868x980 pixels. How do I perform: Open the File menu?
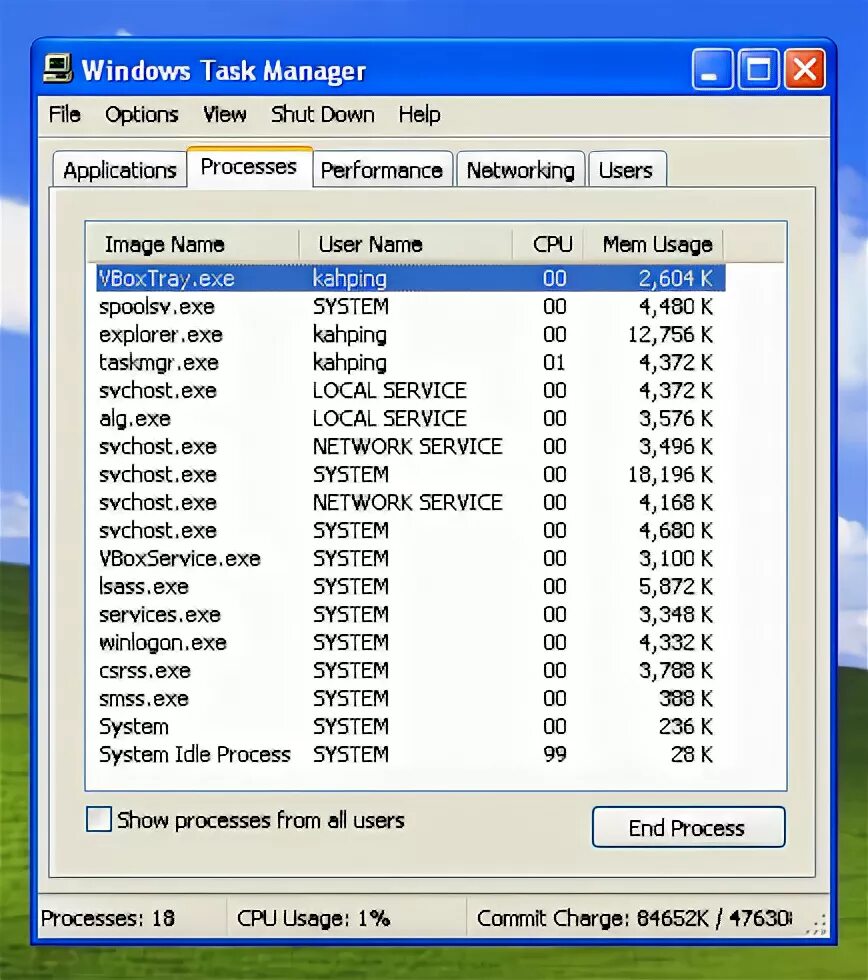(x=65, y=115)
